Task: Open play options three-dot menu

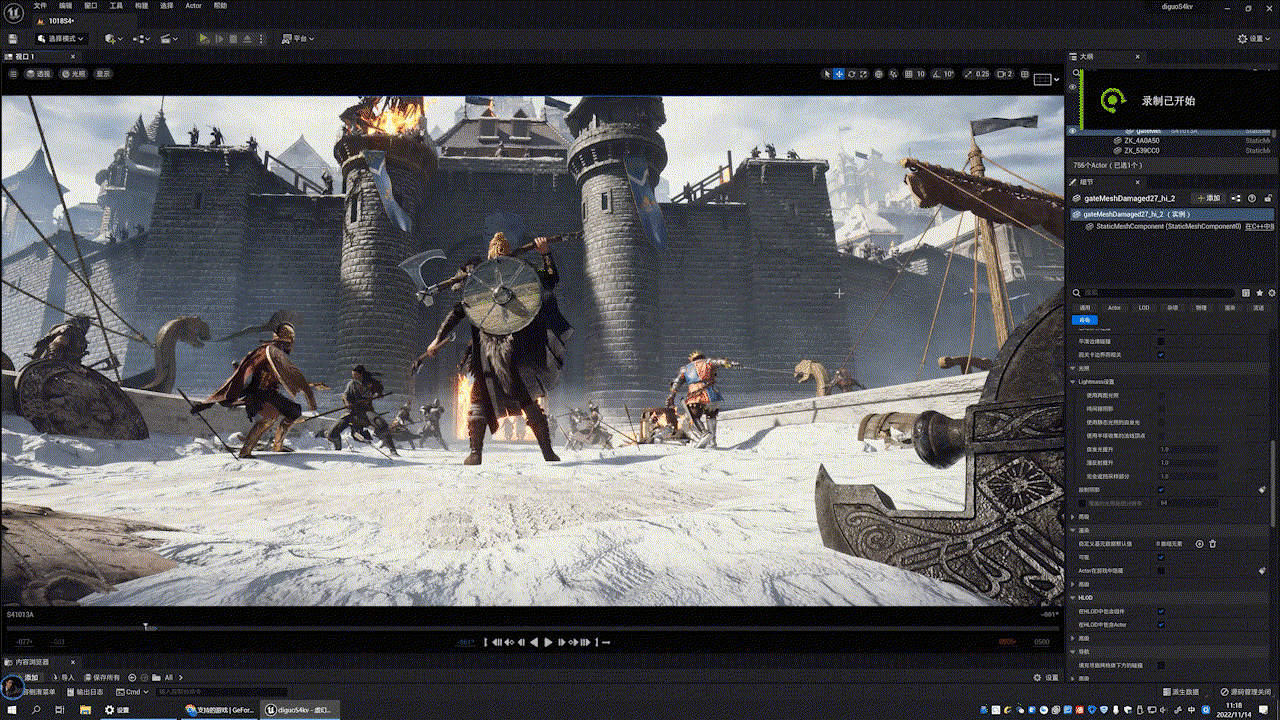Action: (261, 39)
